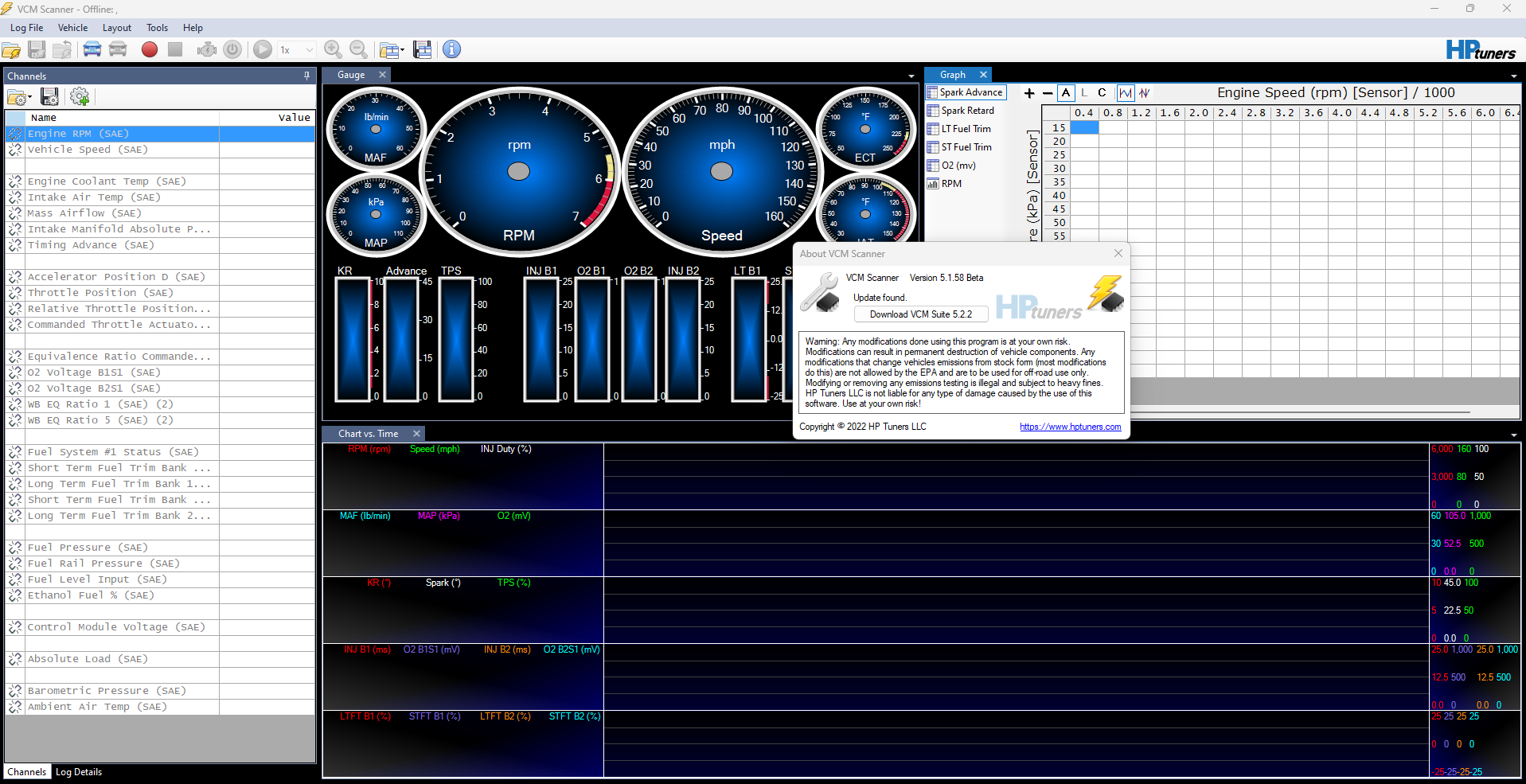1526x784 pixels.
Task: Select the ST Fuel Trim graph table
Action: [x=959, y=147]
